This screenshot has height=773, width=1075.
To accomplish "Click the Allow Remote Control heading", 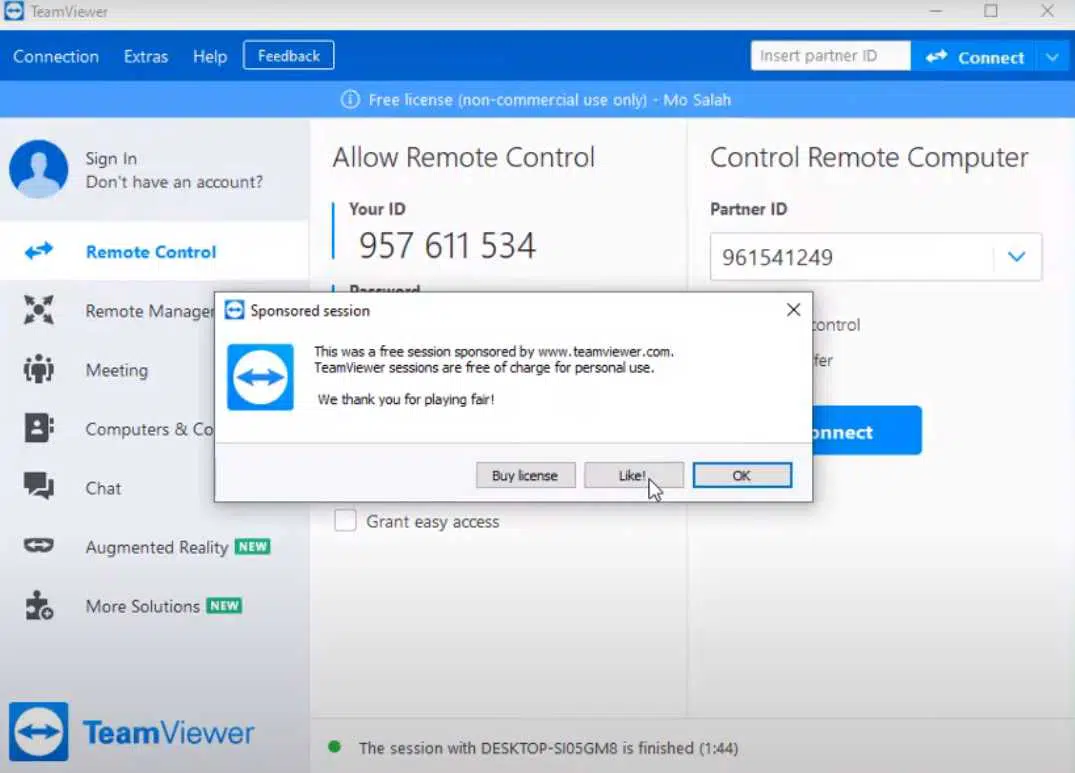I will click(463, 157).
